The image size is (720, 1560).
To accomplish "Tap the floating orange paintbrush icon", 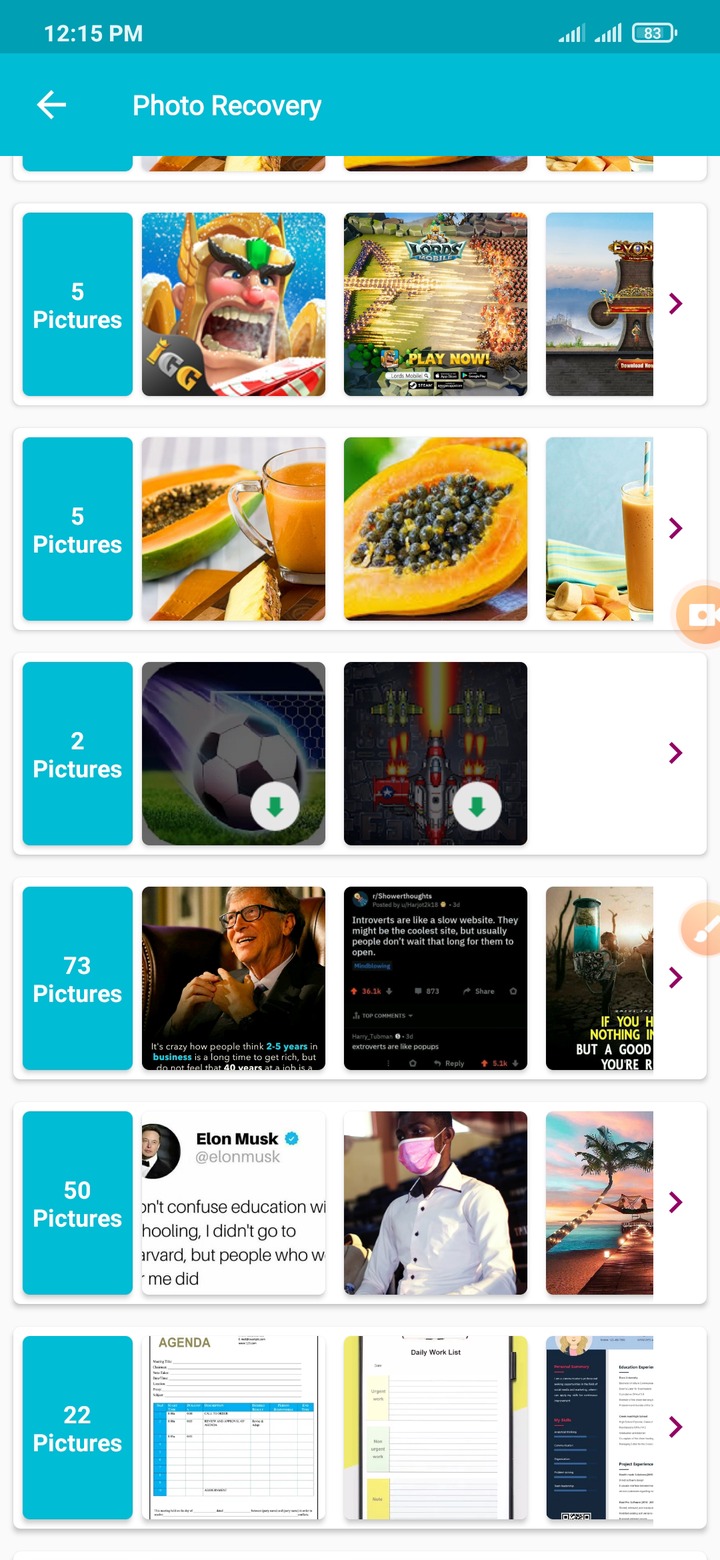I will (701, 929).
